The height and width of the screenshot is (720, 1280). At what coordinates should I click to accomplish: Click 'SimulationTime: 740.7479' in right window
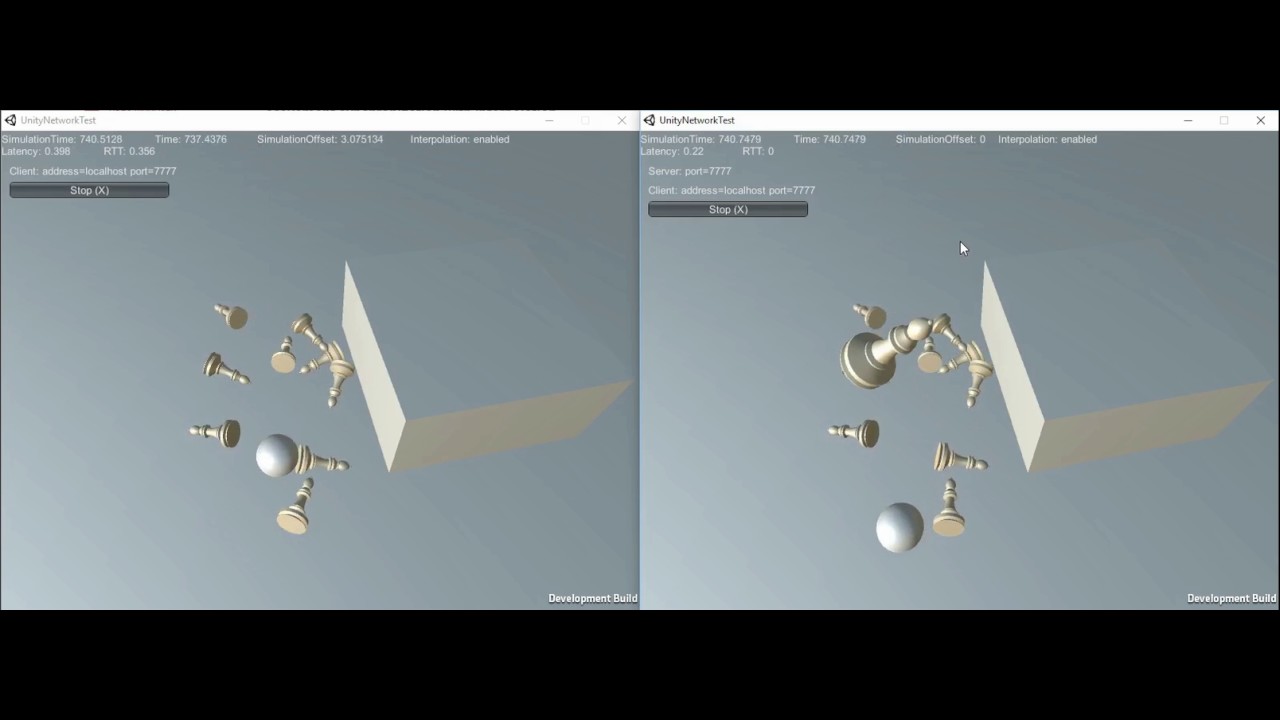click(x=701, y=139)
